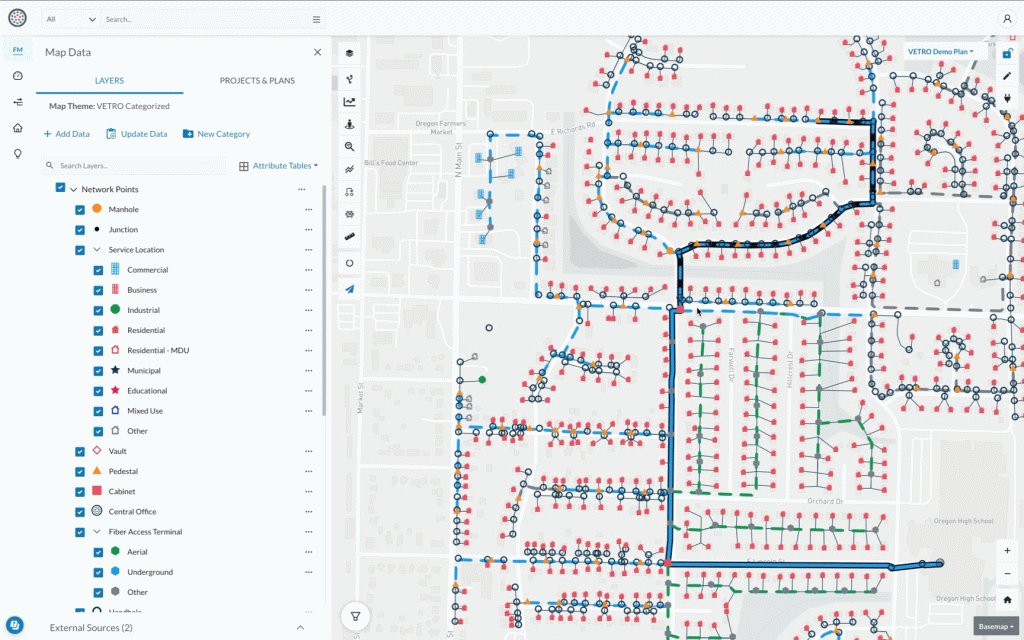The width and height of the screenshot is (1024, 640).
Task: Activate the street view person tool
Action: 349,125
